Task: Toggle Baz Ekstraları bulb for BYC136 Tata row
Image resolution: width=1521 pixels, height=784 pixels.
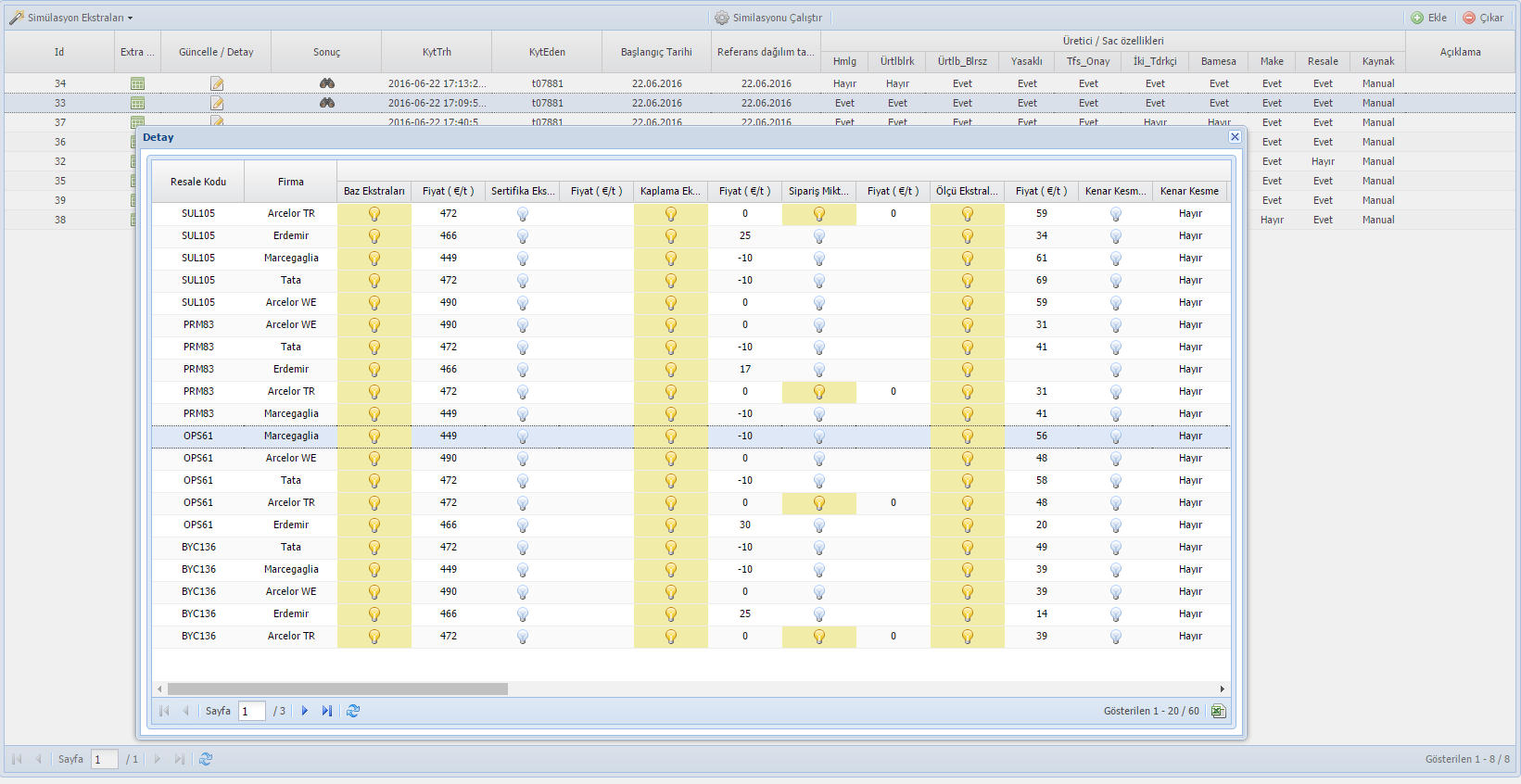Action: (374, 547)
